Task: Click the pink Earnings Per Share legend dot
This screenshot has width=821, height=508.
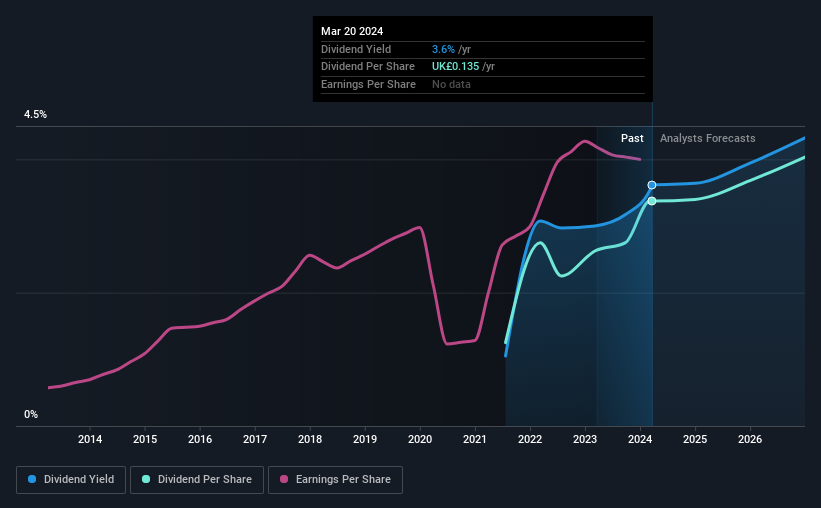Action: [284, 479]
